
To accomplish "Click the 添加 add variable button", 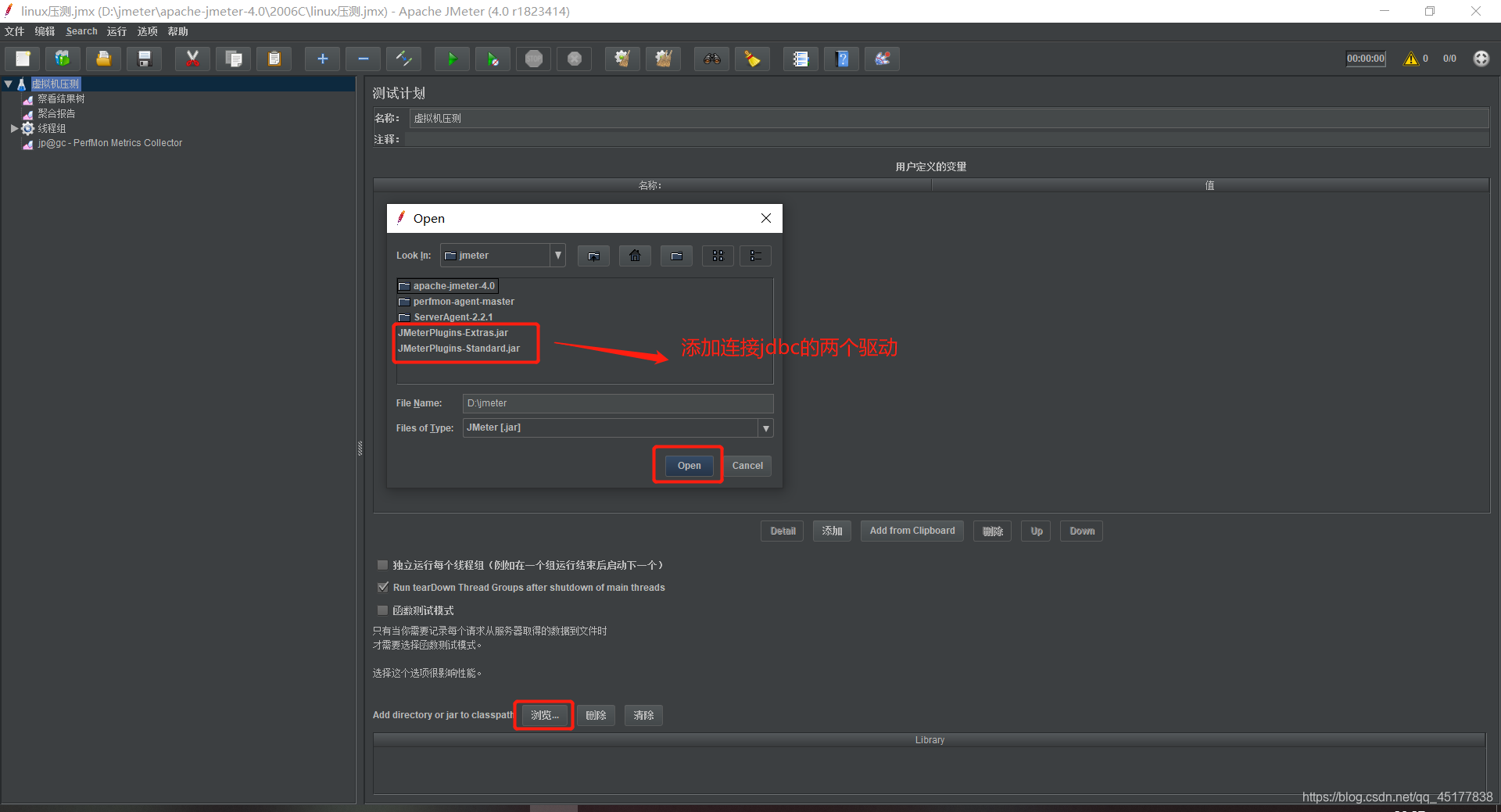I will pos(832,531).
